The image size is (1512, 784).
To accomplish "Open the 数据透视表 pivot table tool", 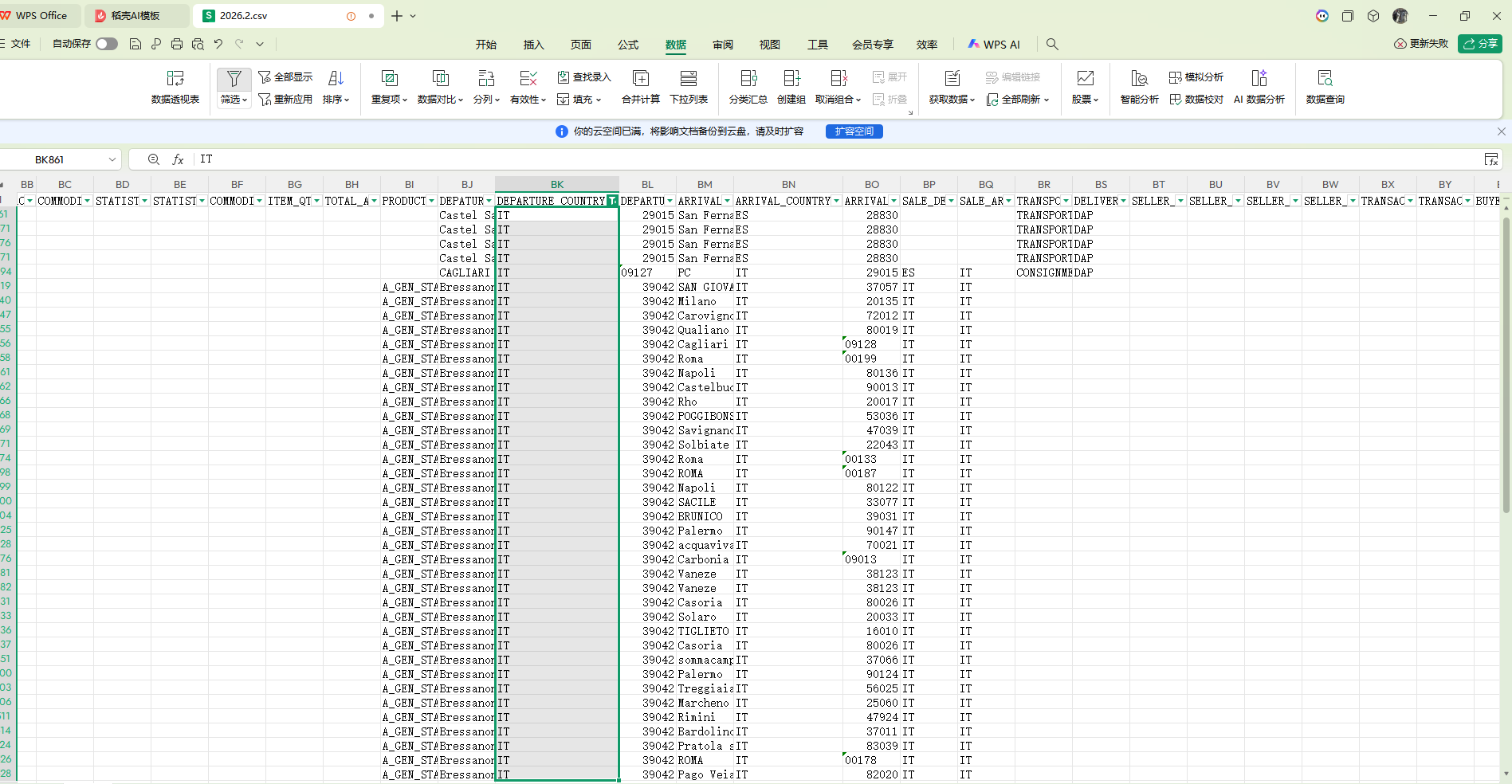I will tap(175, 86).
